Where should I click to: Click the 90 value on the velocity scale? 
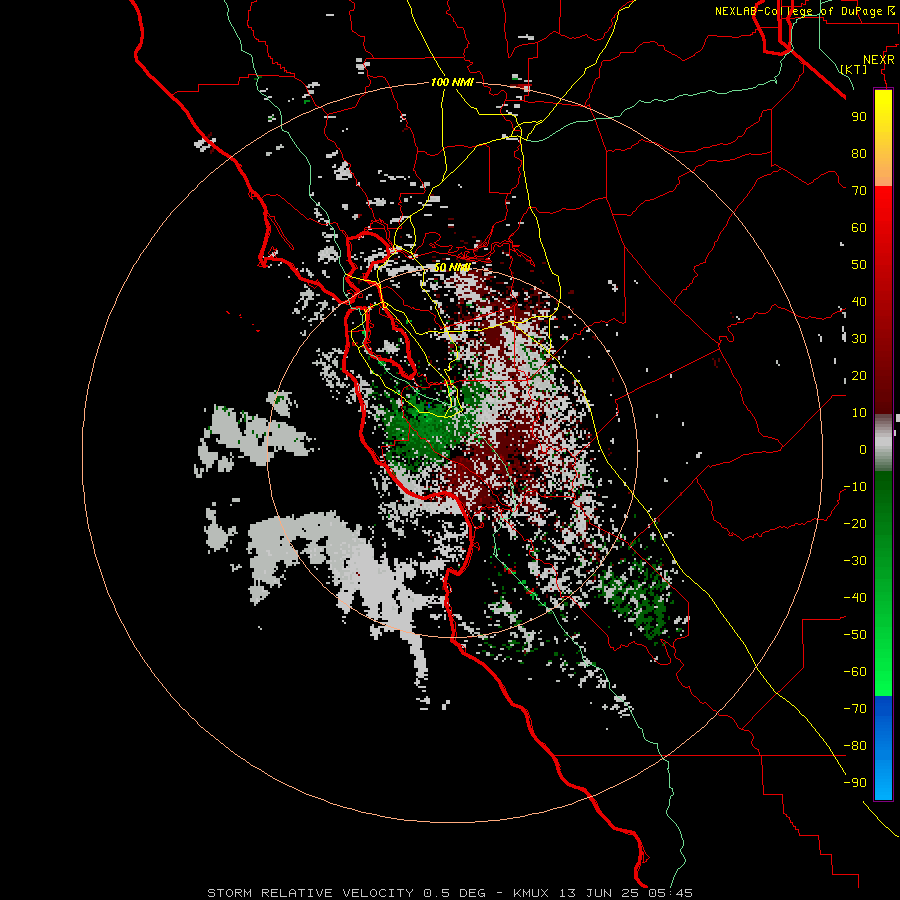click(859, 117)
